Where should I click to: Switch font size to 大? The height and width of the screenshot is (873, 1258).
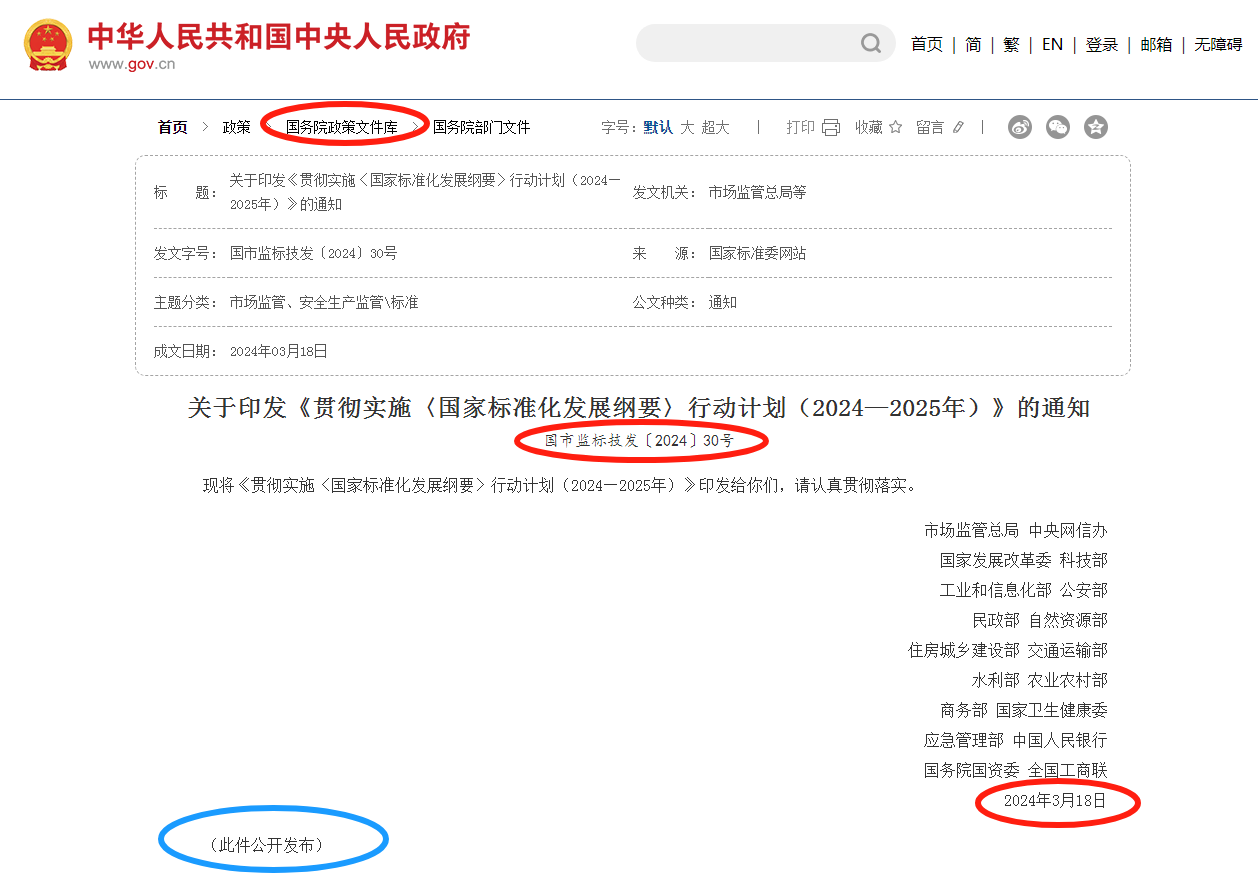687,127
